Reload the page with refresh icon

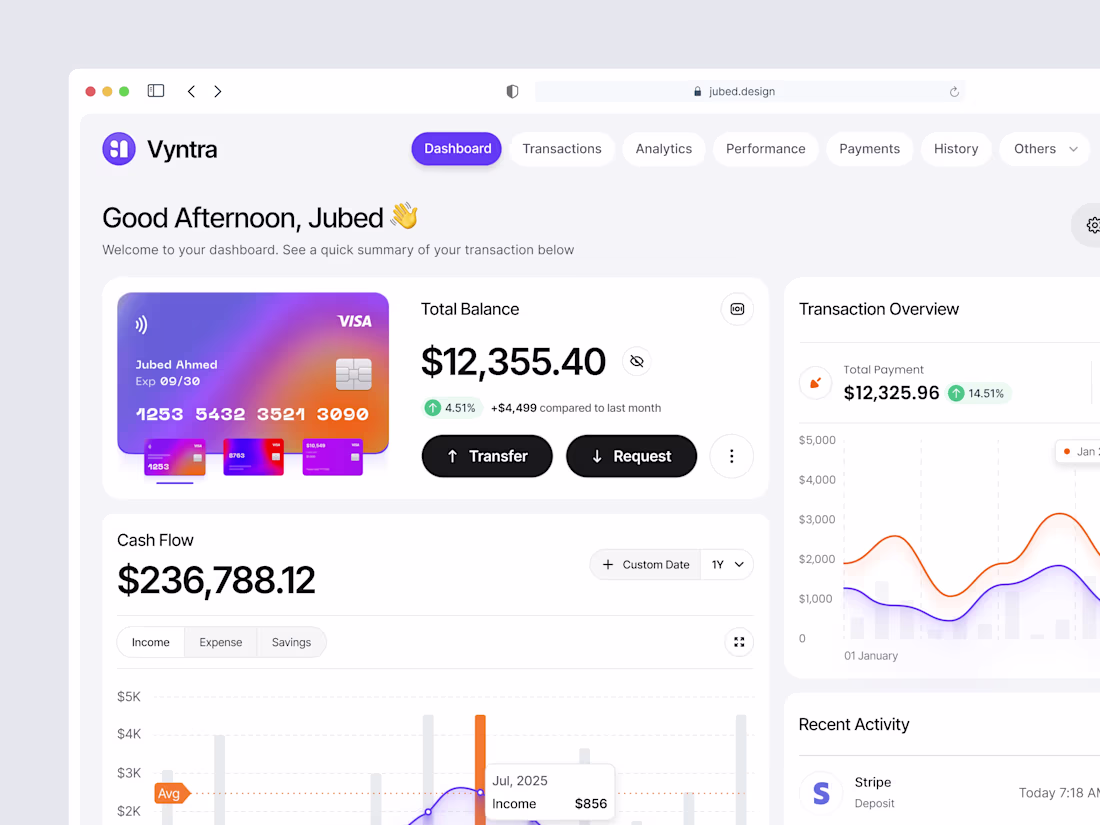(954, 92)
